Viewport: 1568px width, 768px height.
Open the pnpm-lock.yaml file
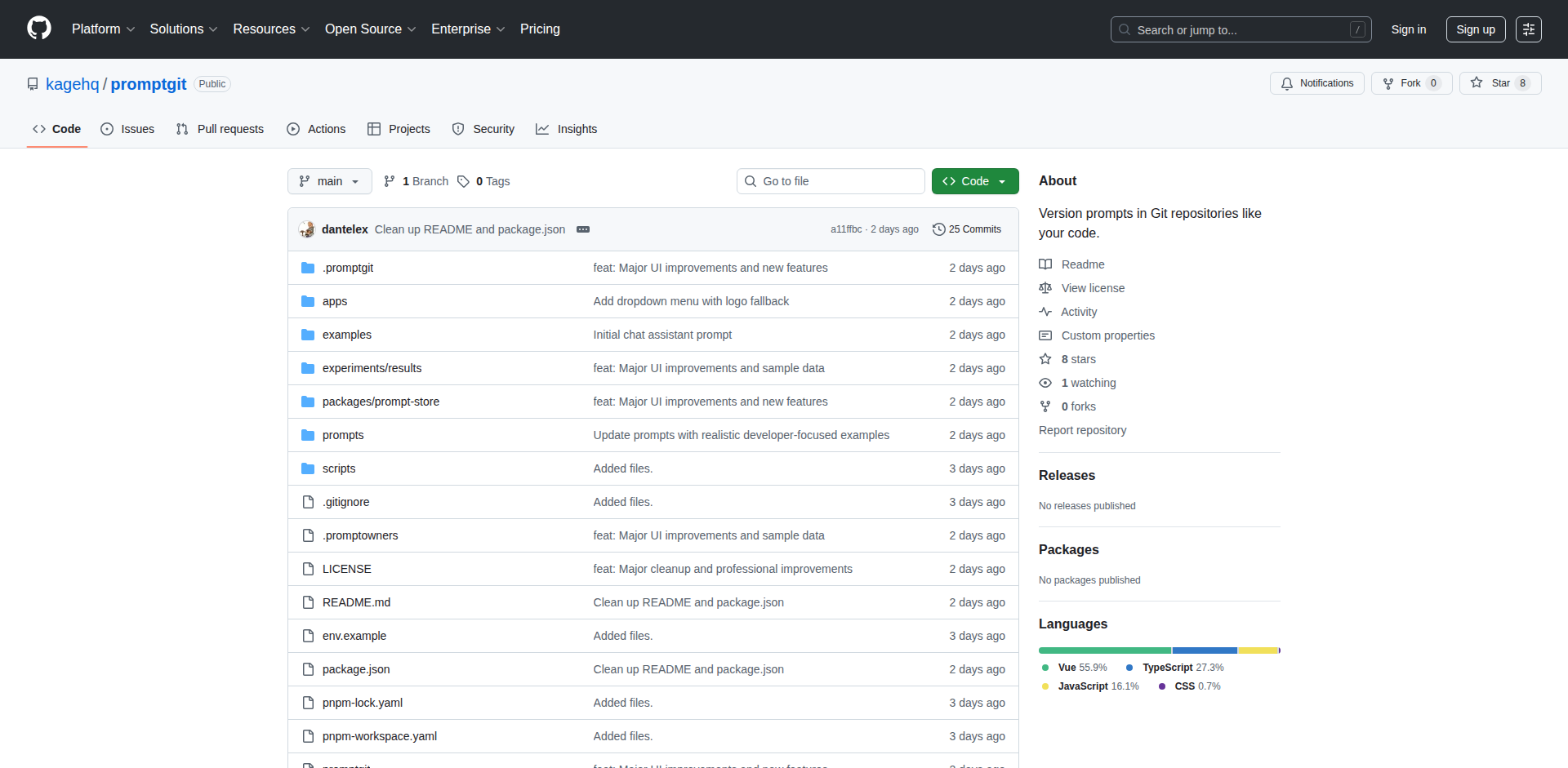(x=362, y=703)
